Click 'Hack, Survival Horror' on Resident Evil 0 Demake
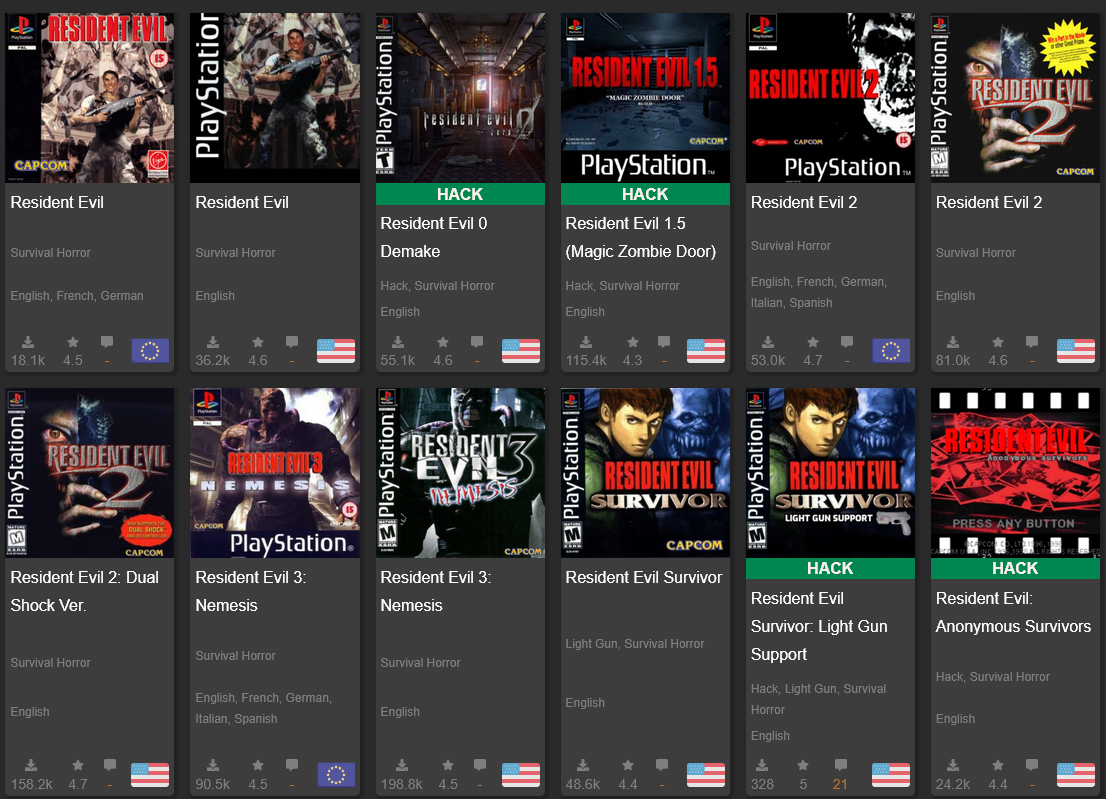Image resolution: width=1106 pixels, height=799 pixels. [437, 286]
